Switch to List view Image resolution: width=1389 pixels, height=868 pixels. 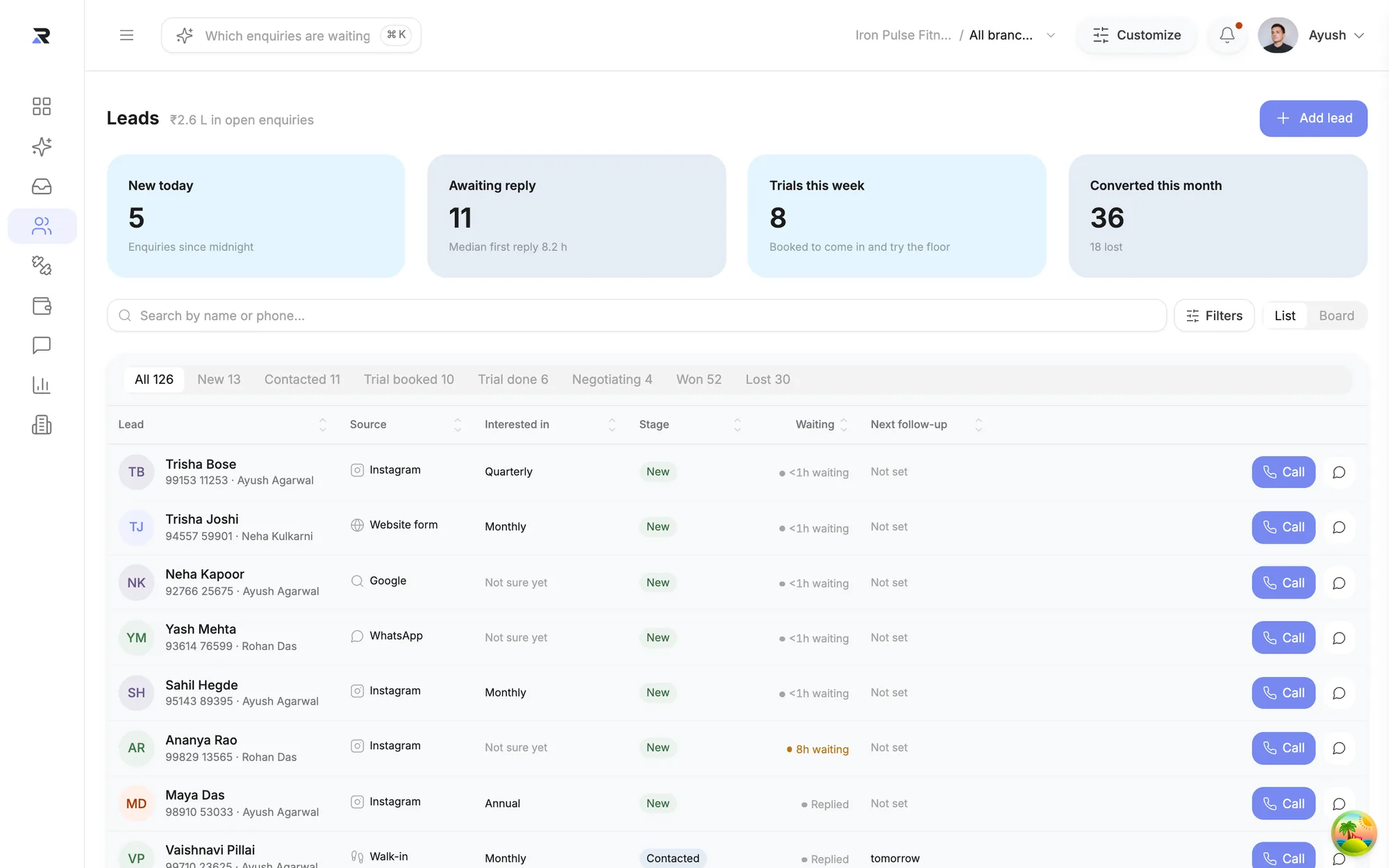coord(1285,316)
